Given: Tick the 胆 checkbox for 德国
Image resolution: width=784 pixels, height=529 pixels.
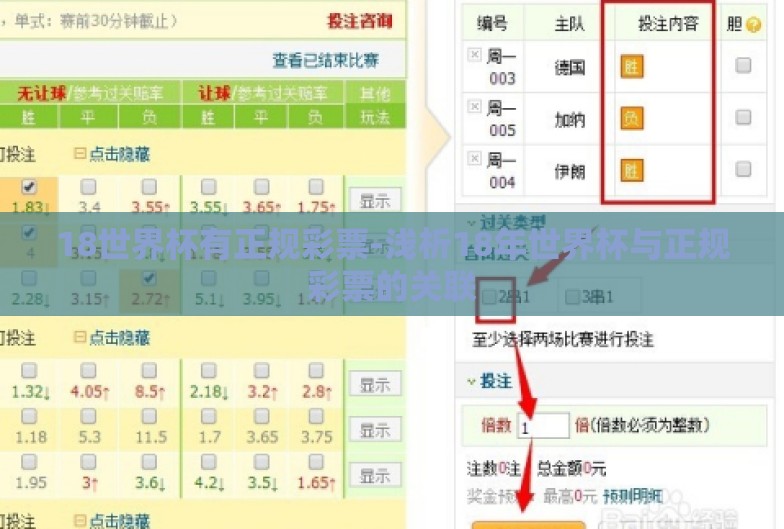Looking at the screenshot, I should 743,65.
